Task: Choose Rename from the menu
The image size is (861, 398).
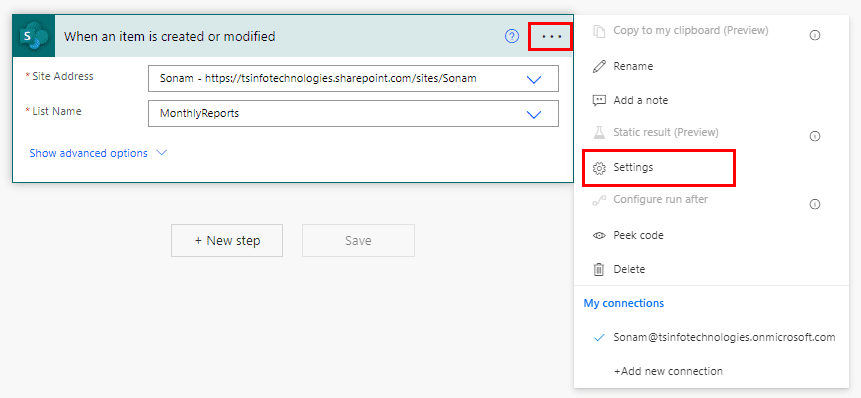Action: 633,66
